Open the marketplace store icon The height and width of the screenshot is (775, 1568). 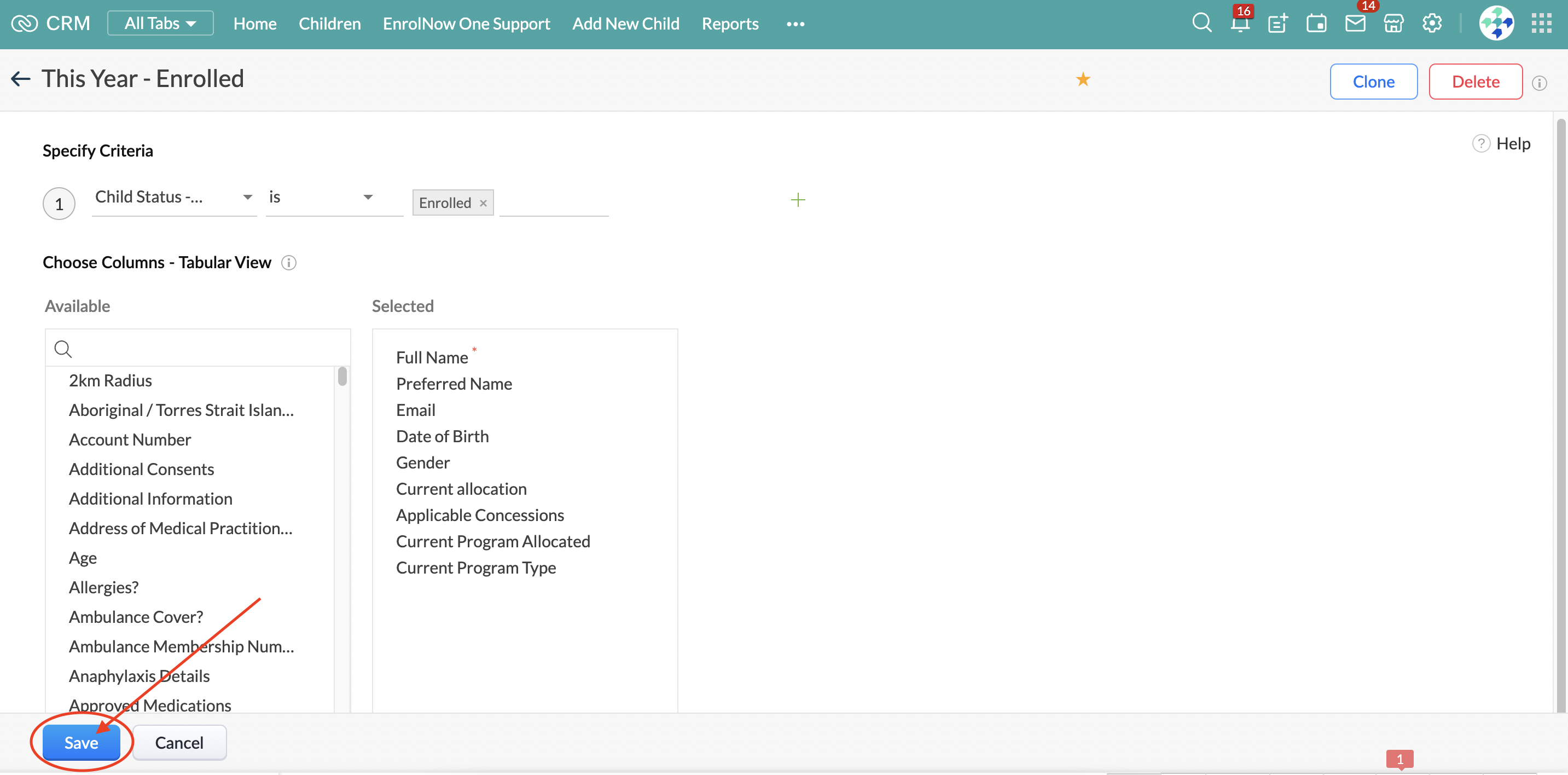click(1393, 24)
